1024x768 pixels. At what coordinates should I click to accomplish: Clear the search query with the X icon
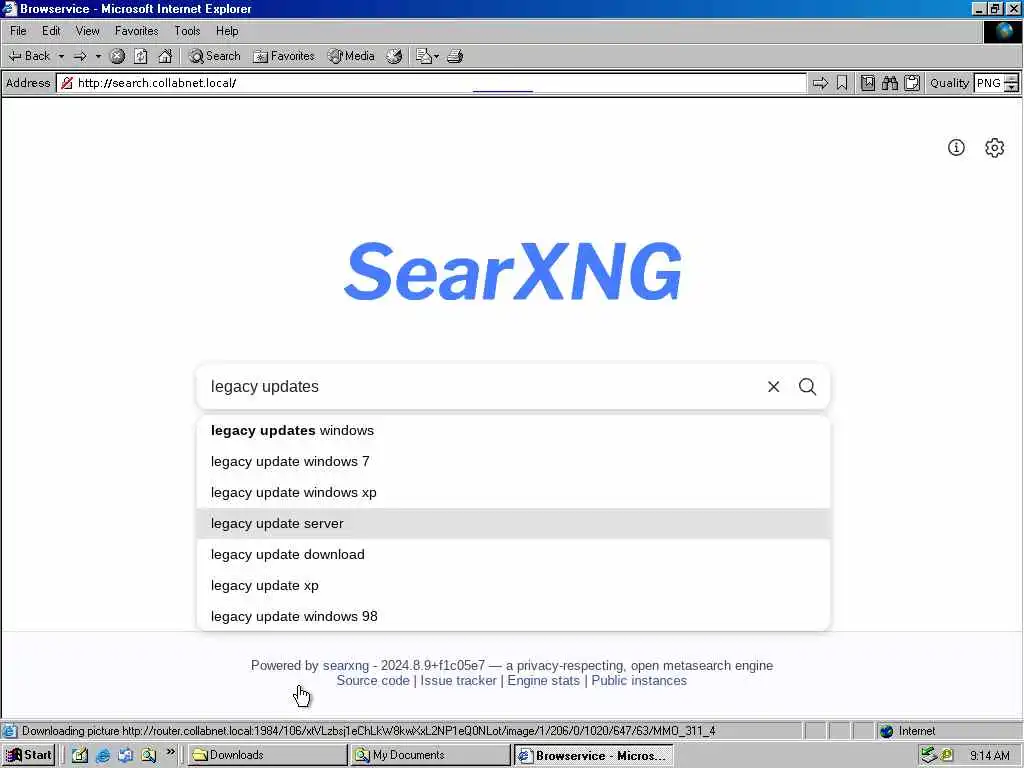tap(773, 387)
